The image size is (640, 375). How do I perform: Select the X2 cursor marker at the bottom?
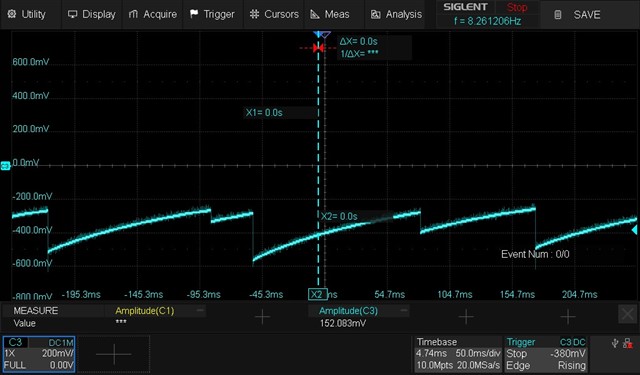pos(318,294)
